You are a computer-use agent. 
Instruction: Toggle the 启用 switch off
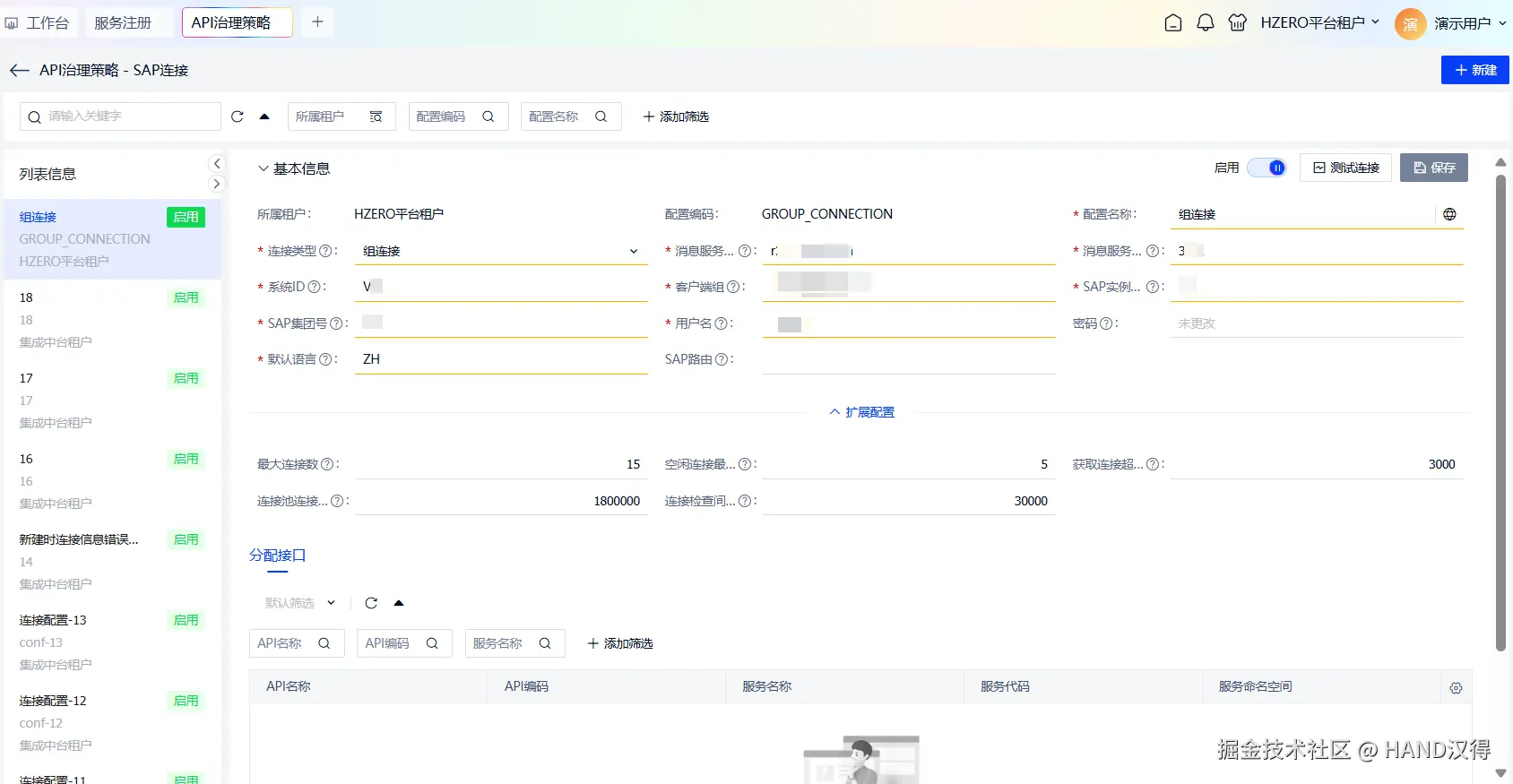(x=1267, y=168)
